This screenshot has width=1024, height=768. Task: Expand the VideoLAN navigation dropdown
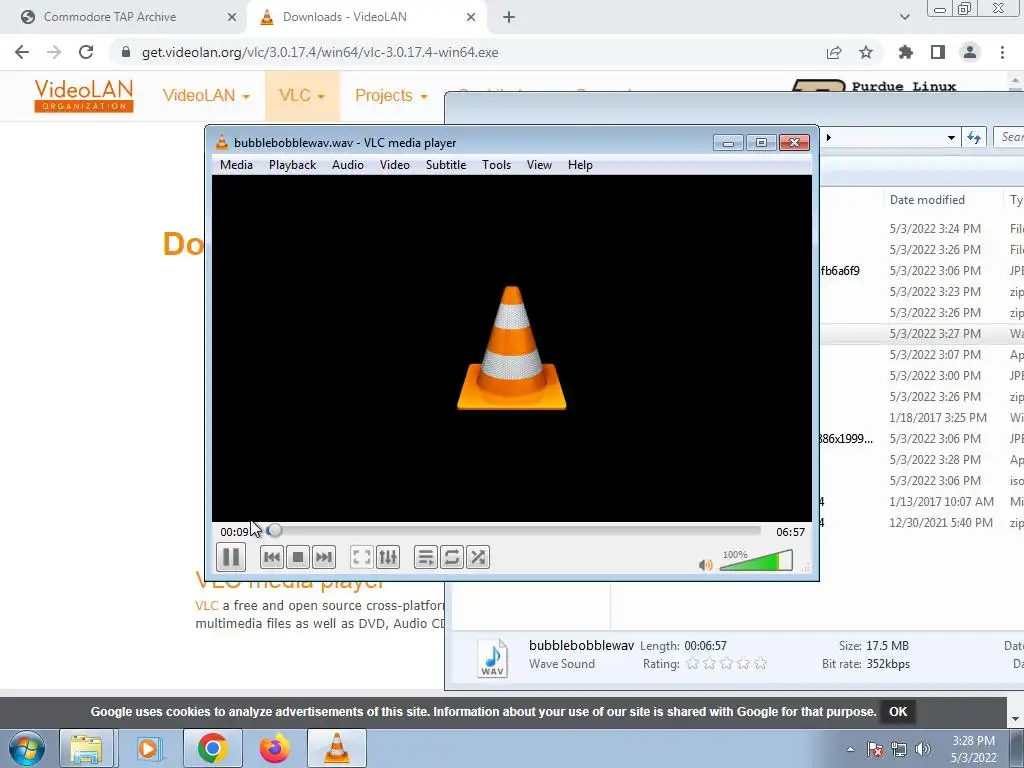pos(206,95)
